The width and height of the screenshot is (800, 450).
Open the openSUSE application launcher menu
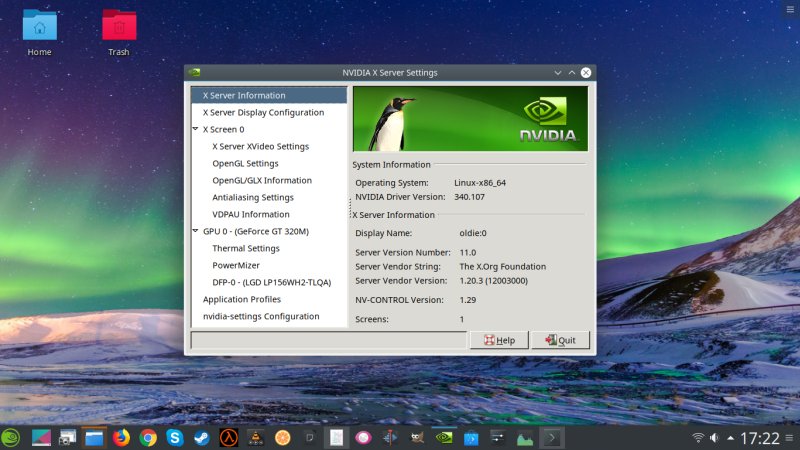click(x=11, y=438)
